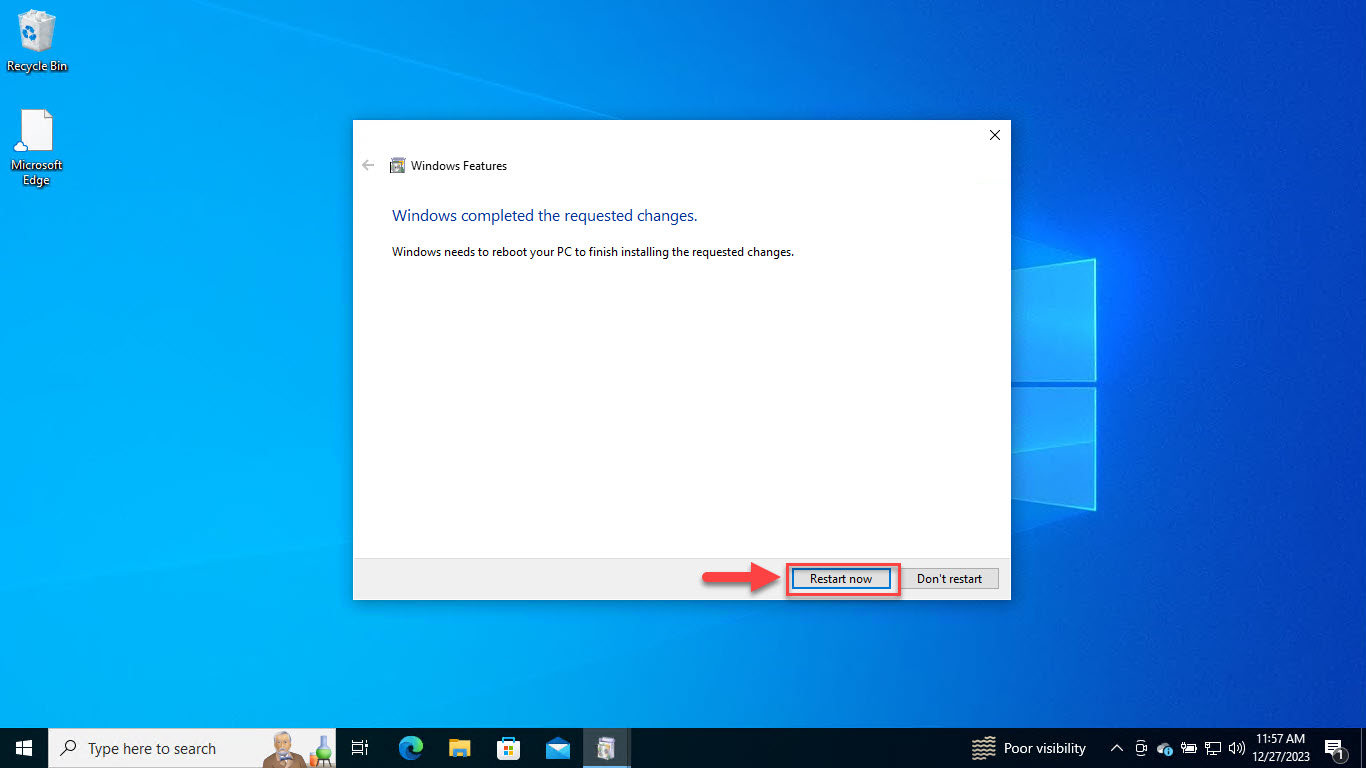The width and height of the screenshot is (1366, 768).
Task: Click the Restart now button
Action: tap(840, 579)
